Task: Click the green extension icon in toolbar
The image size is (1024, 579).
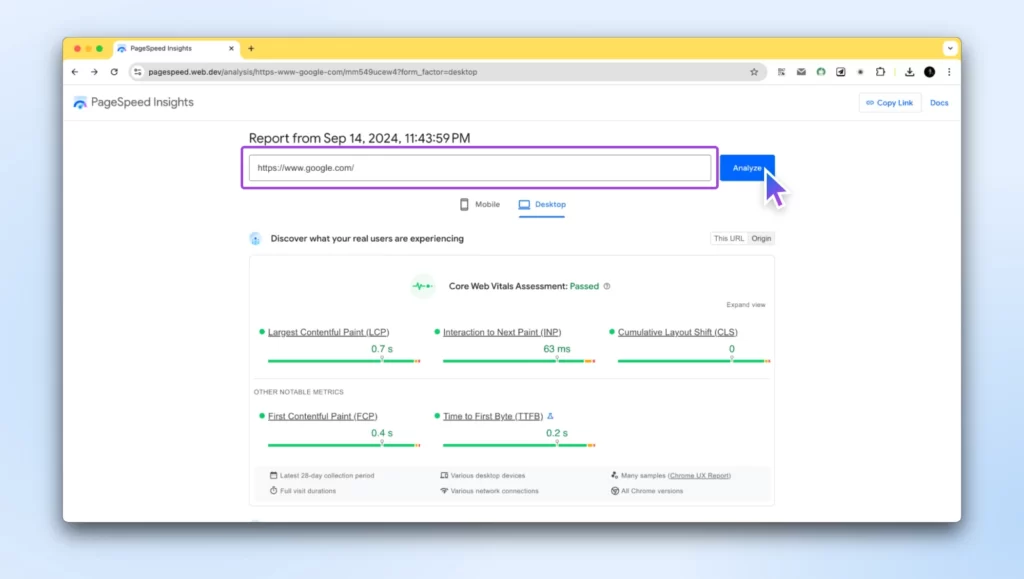Action: point(821,72)
